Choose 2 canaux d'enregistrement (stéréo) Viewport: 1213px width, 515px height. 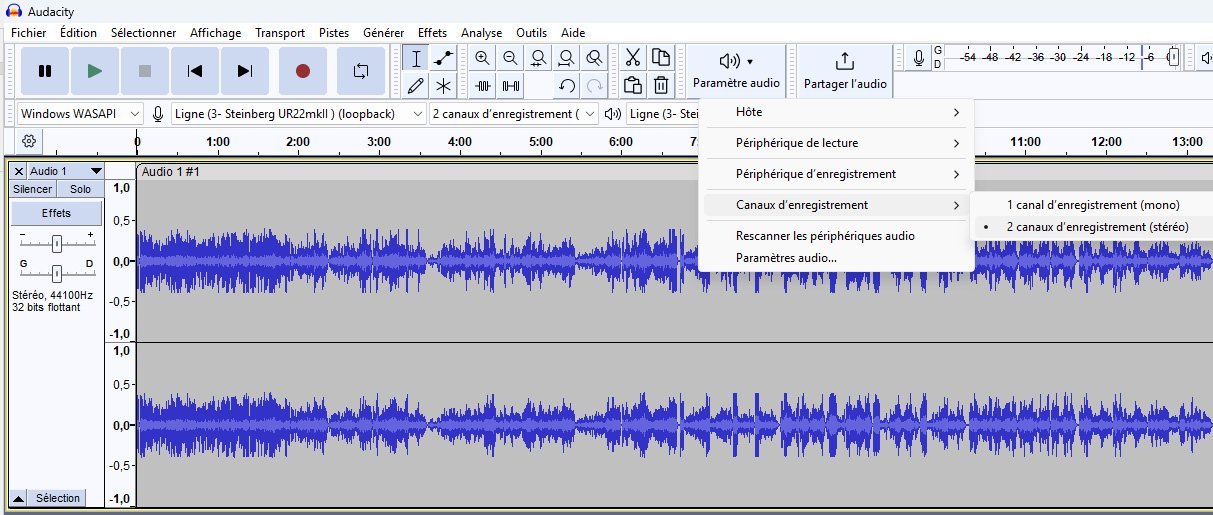point(1093,227)
